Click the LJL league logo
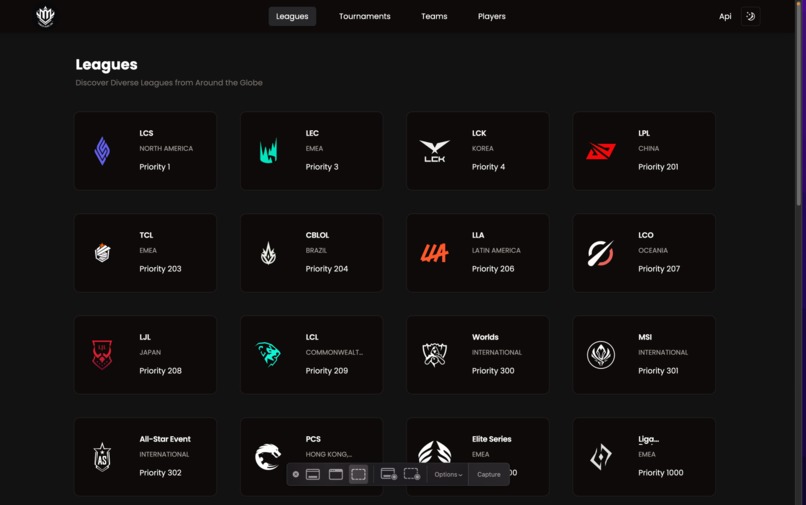The width and height of the screenshot is (806, 505). [102, 354]
